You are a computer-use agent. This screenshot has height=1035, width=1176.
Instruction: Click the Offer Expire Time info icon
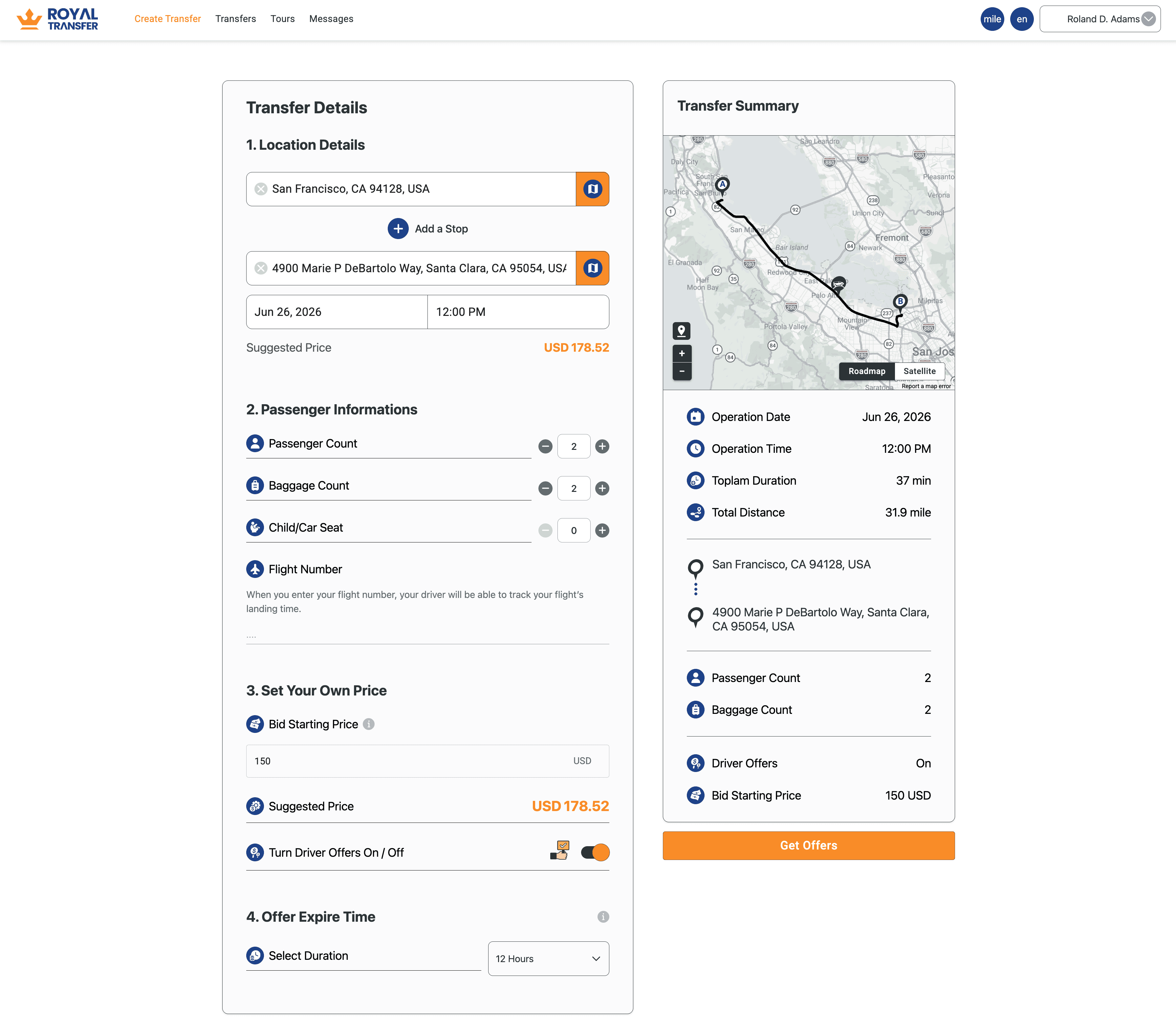click(x=603, y=917)
